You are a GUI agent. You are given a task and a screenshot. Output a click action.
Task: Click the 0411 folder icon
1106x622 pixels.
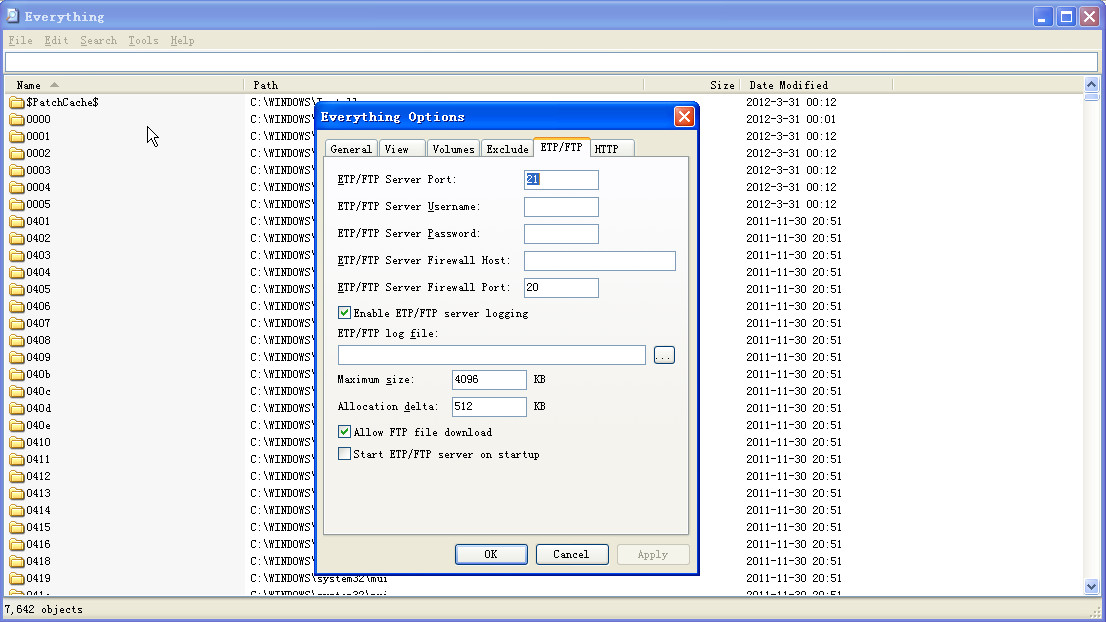coord(17,460)
